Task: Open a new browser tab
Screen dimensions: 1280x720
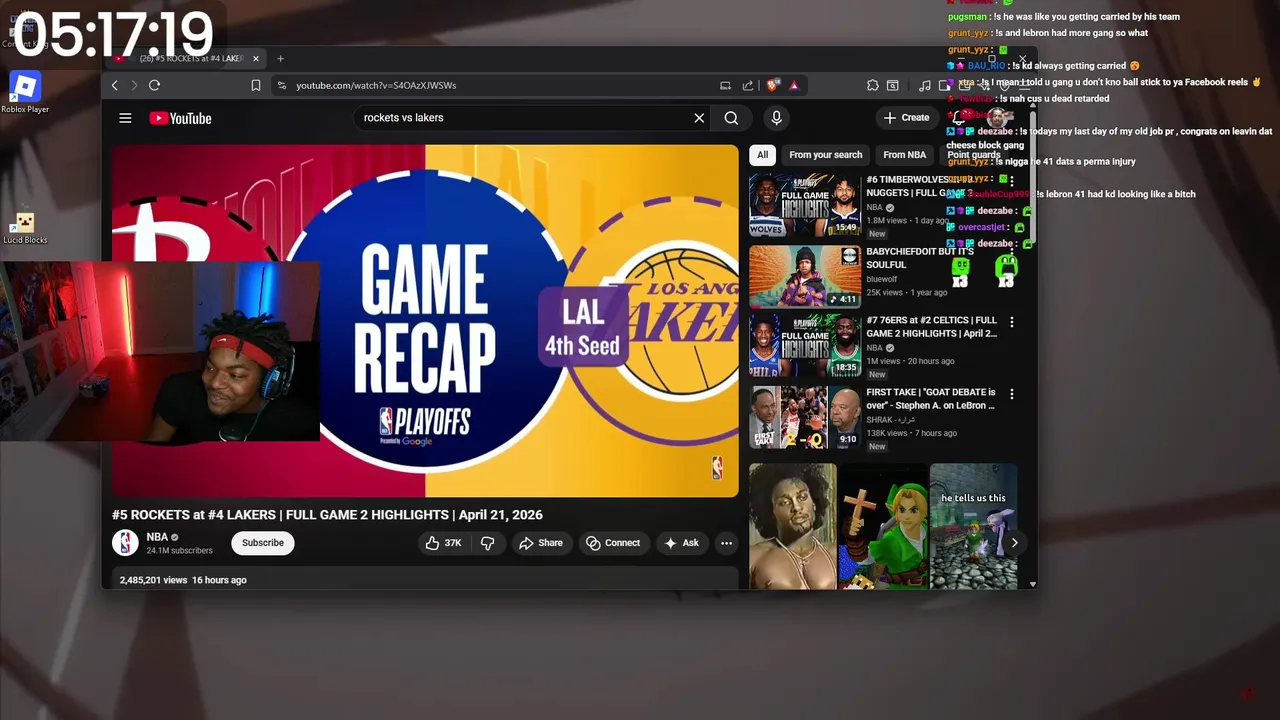Action: [x=280, y=58]
